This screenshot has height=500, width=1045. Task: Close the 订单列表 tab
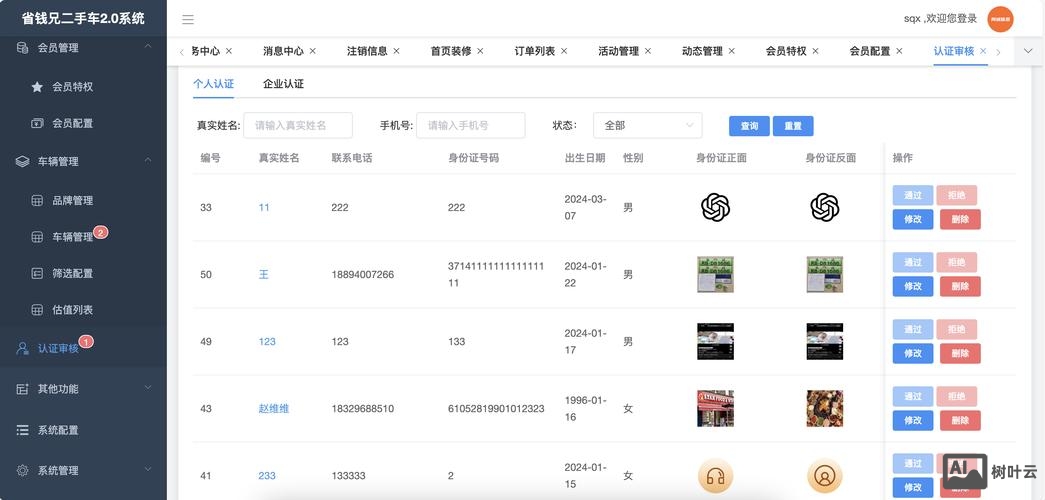click(564, 51)
